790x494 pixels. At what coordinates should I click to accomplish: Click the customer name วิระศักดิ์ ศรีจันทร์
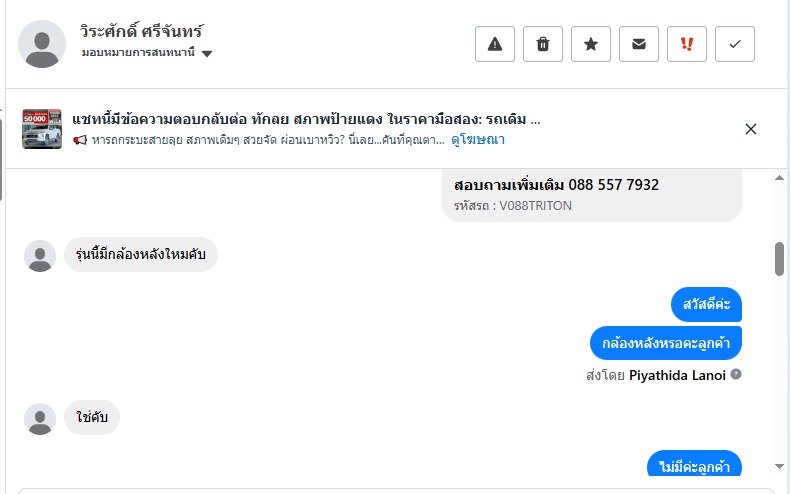[142, 31]
